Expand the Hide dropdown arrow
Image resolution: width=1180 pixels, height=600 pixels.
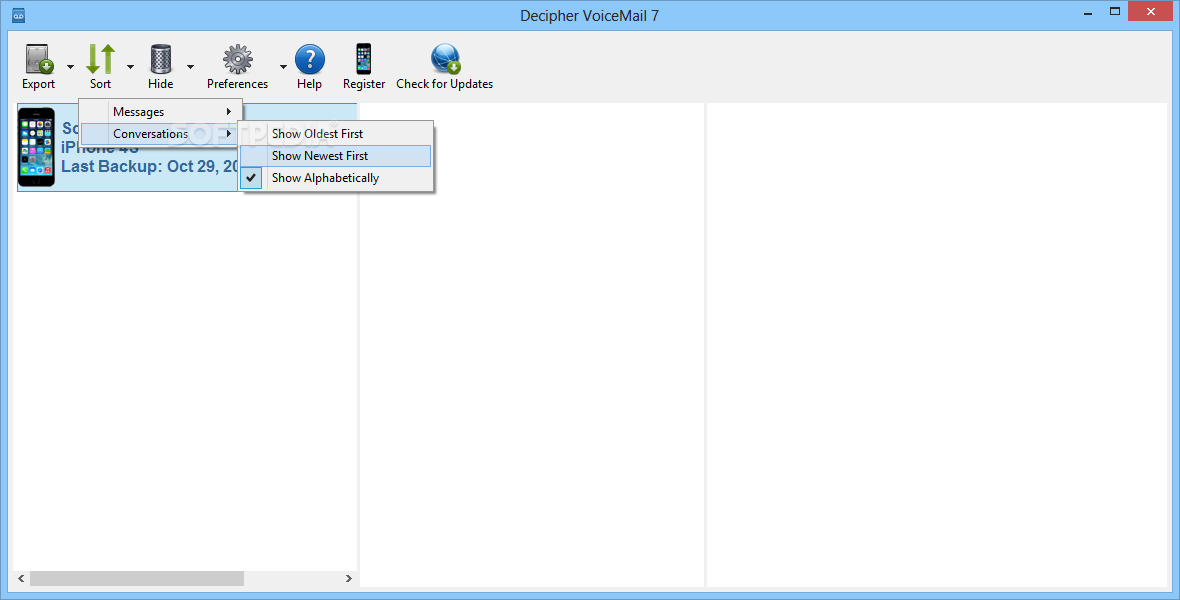[190, 67]
